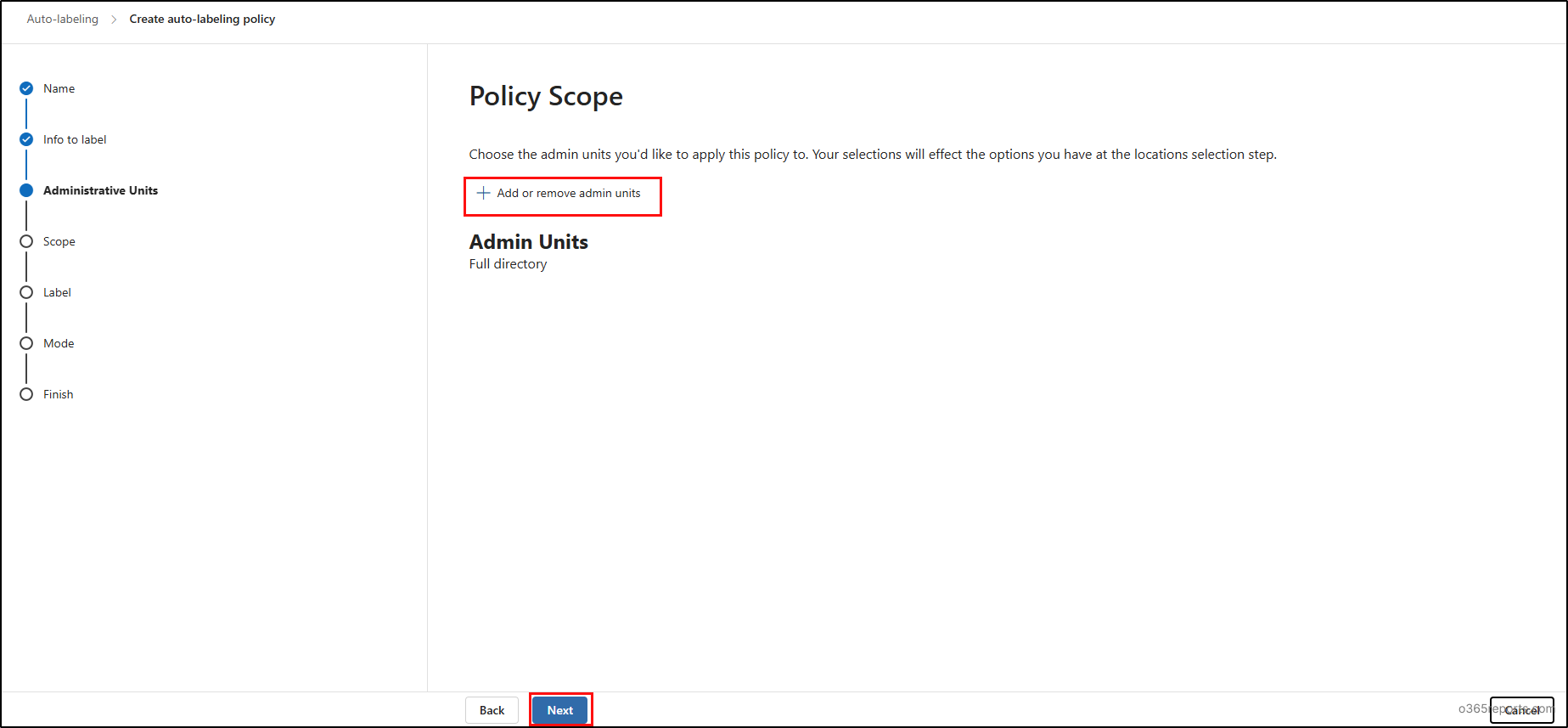This screenshot has width=1568, height=728.
Task: Click the plus icon for admin units
Action: tap(483, 193)
